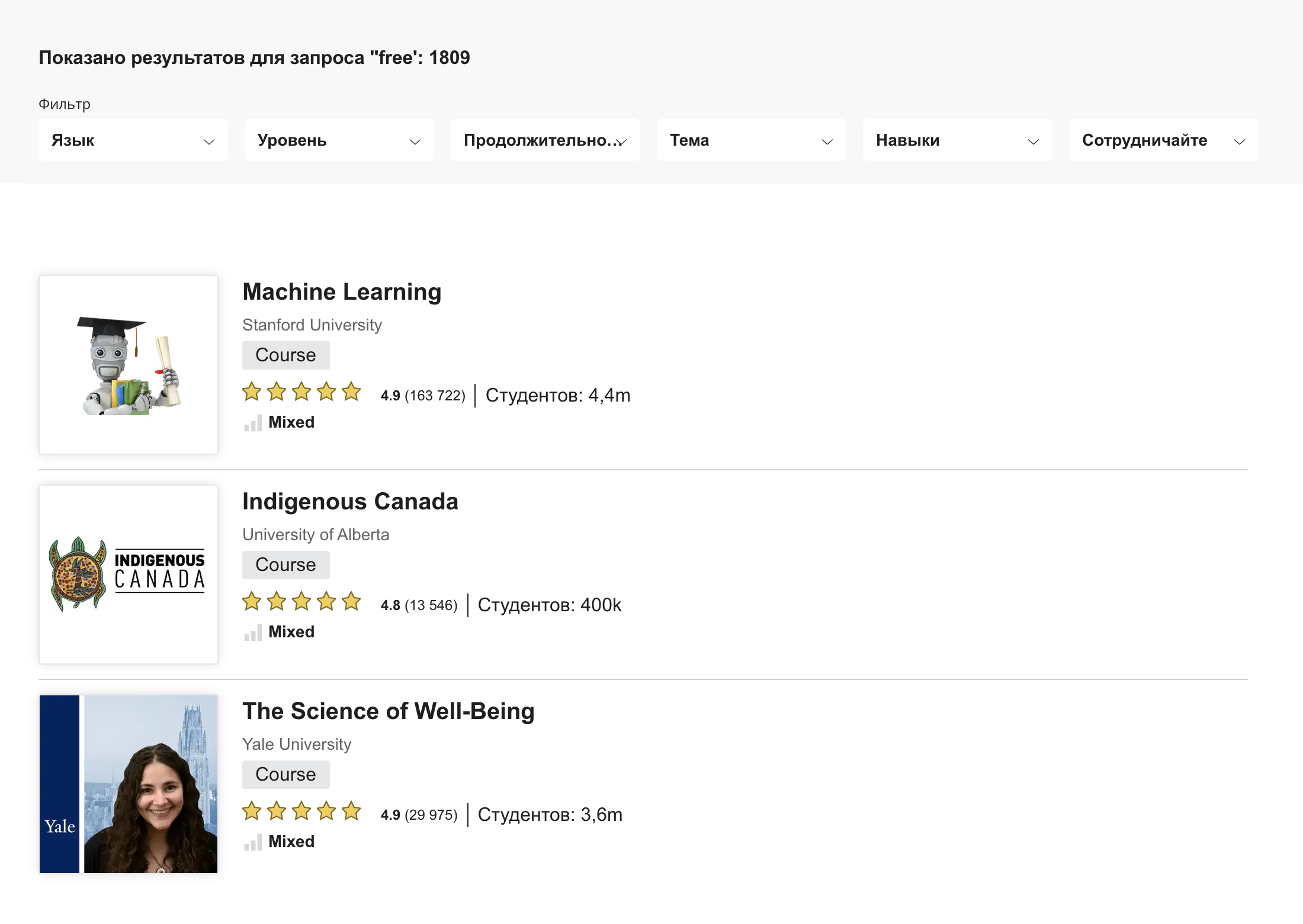The image size is (1303, 924).
Task: Click Студентов: 4,4m text
Action: [558, 396]
